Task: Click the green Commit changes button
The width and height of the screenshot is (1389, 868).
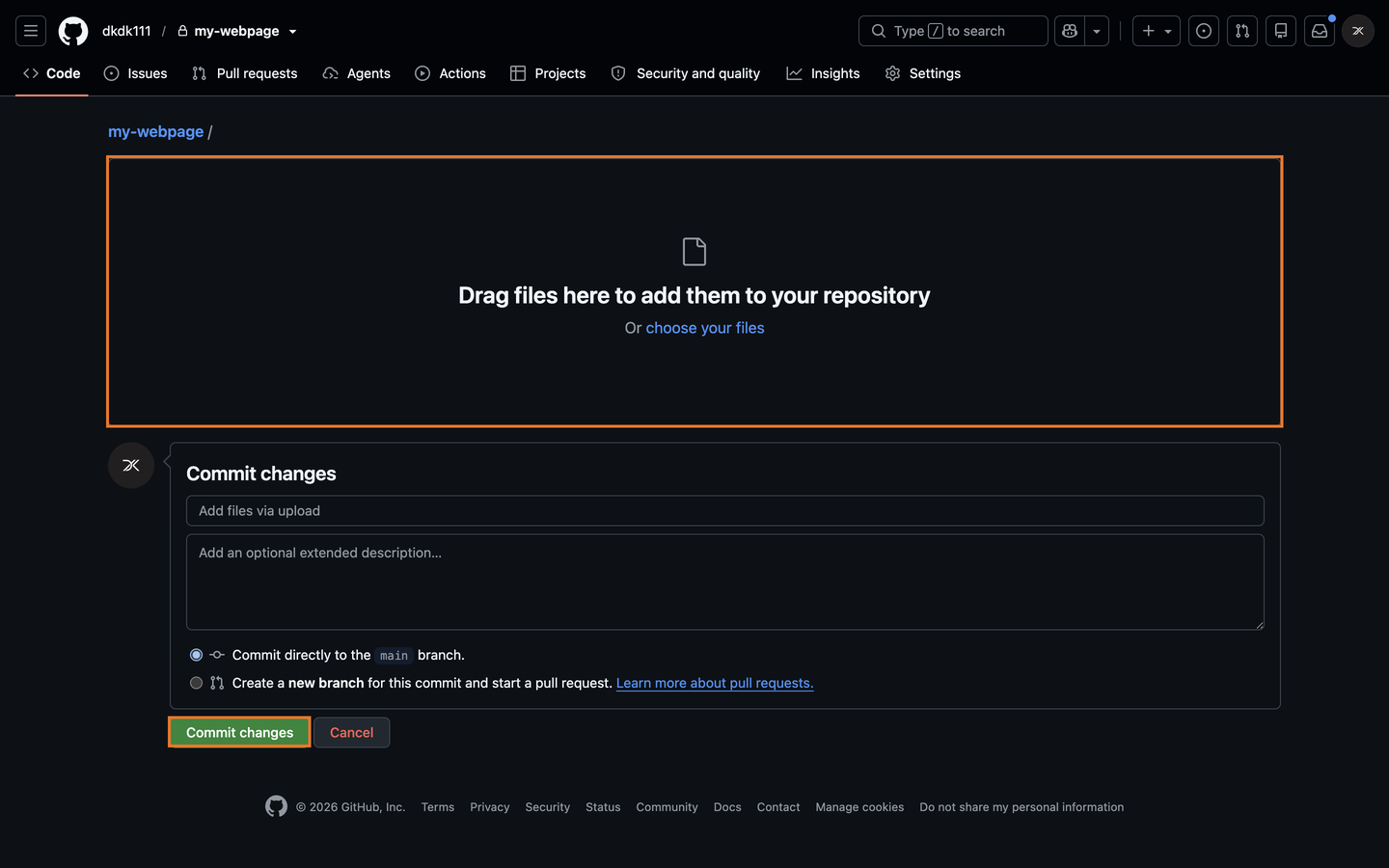Action: [x=239, y=732]
